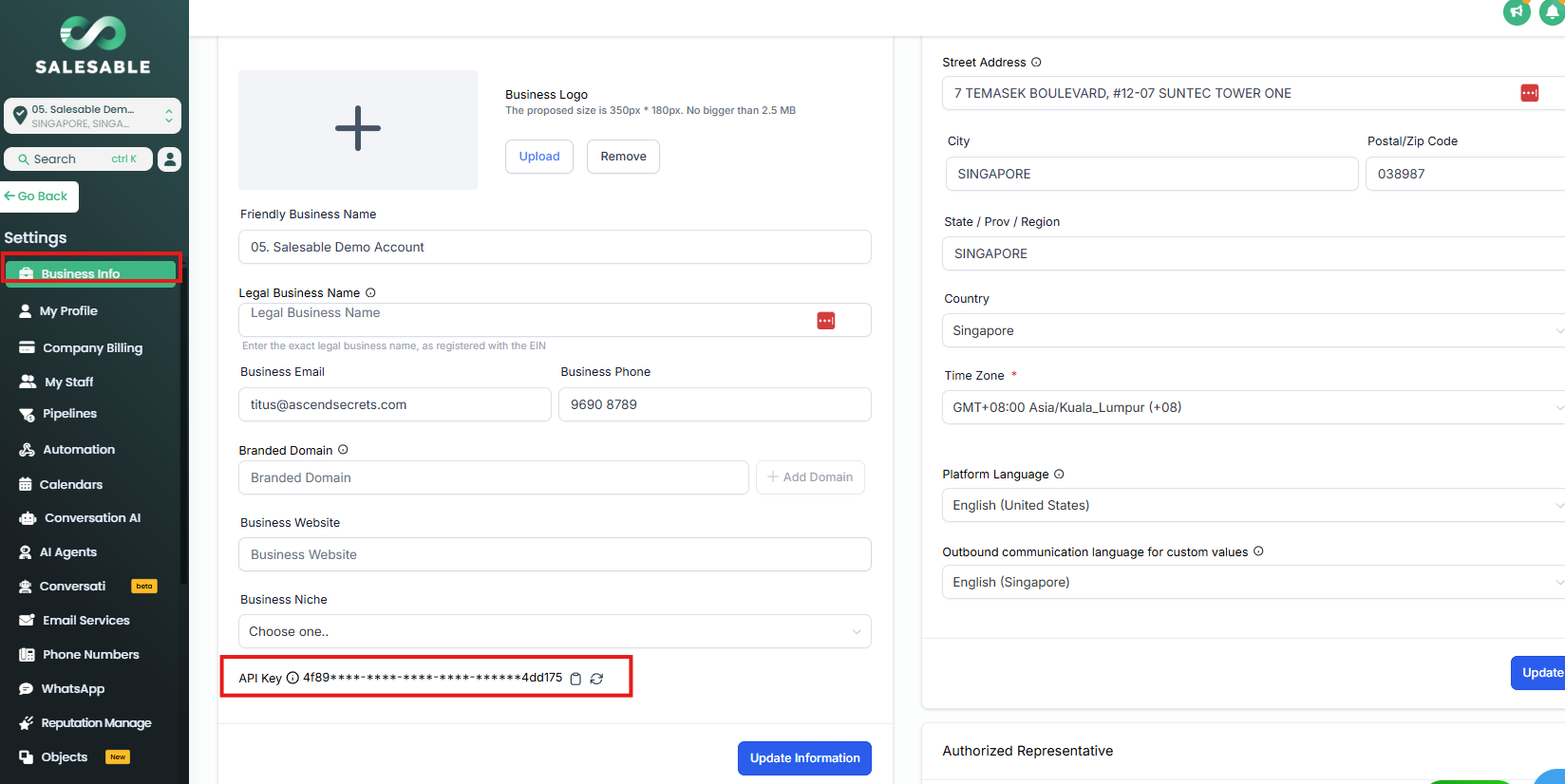
Task: Click the Legal Business Name info icon
Action: tap(370, 292)
